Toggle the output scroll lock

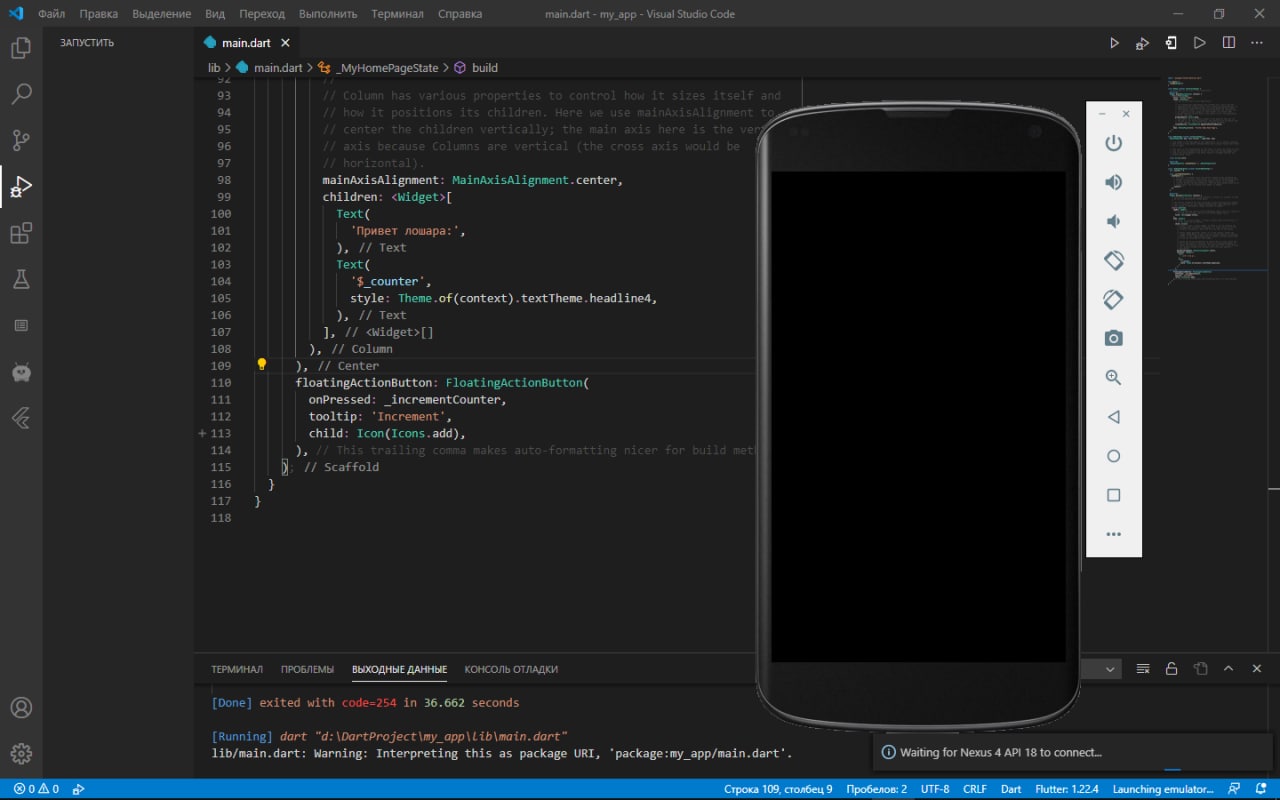tap(1171, 669)
